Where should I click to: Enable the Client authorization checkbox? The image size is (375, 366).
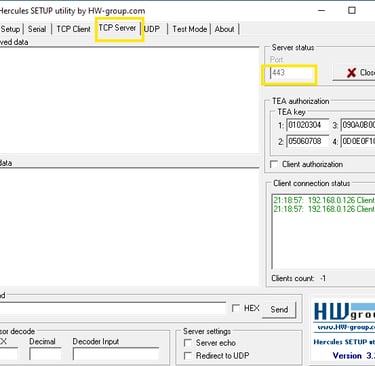(274, 164)
